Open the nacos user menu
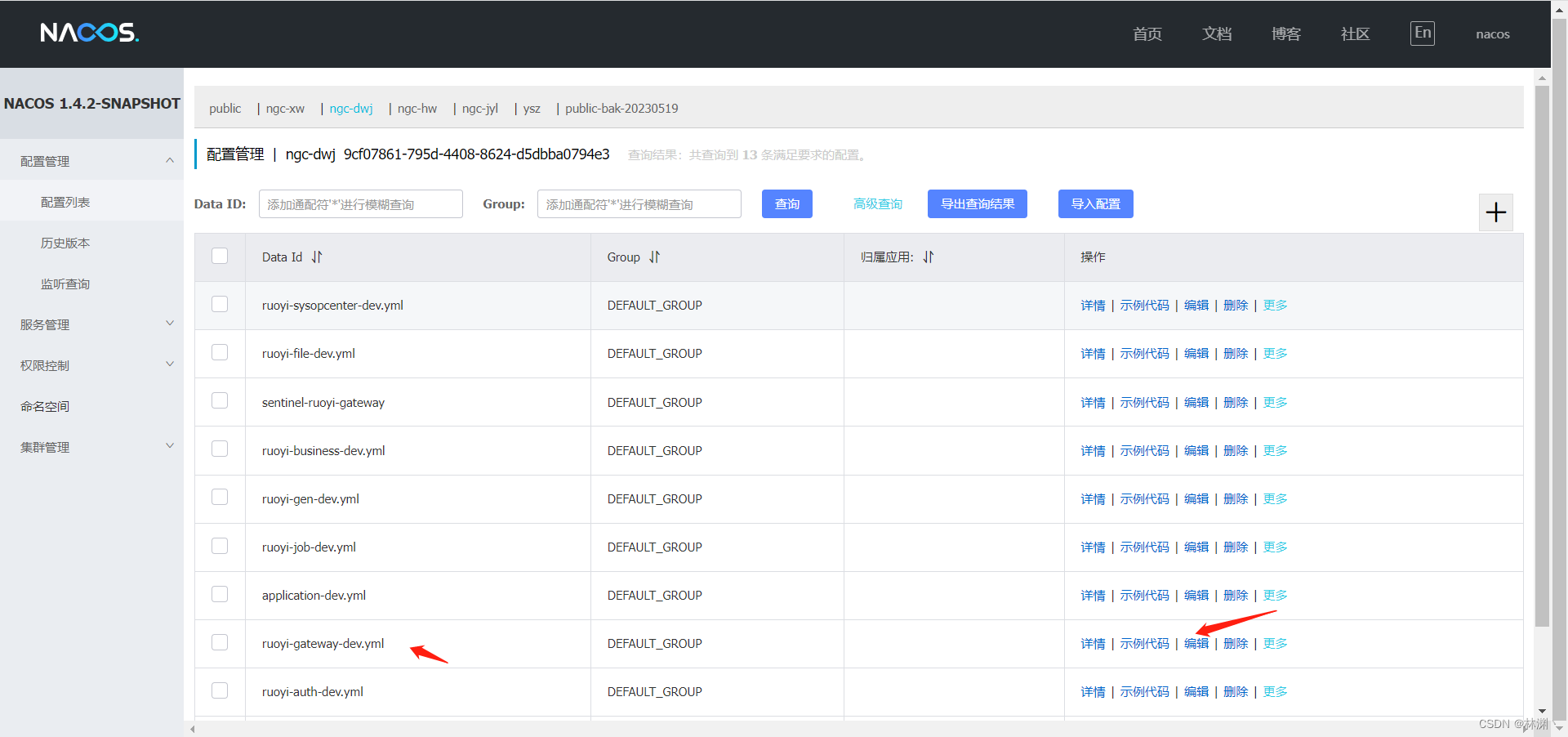1568x737 pixels. click(1493, 33)
